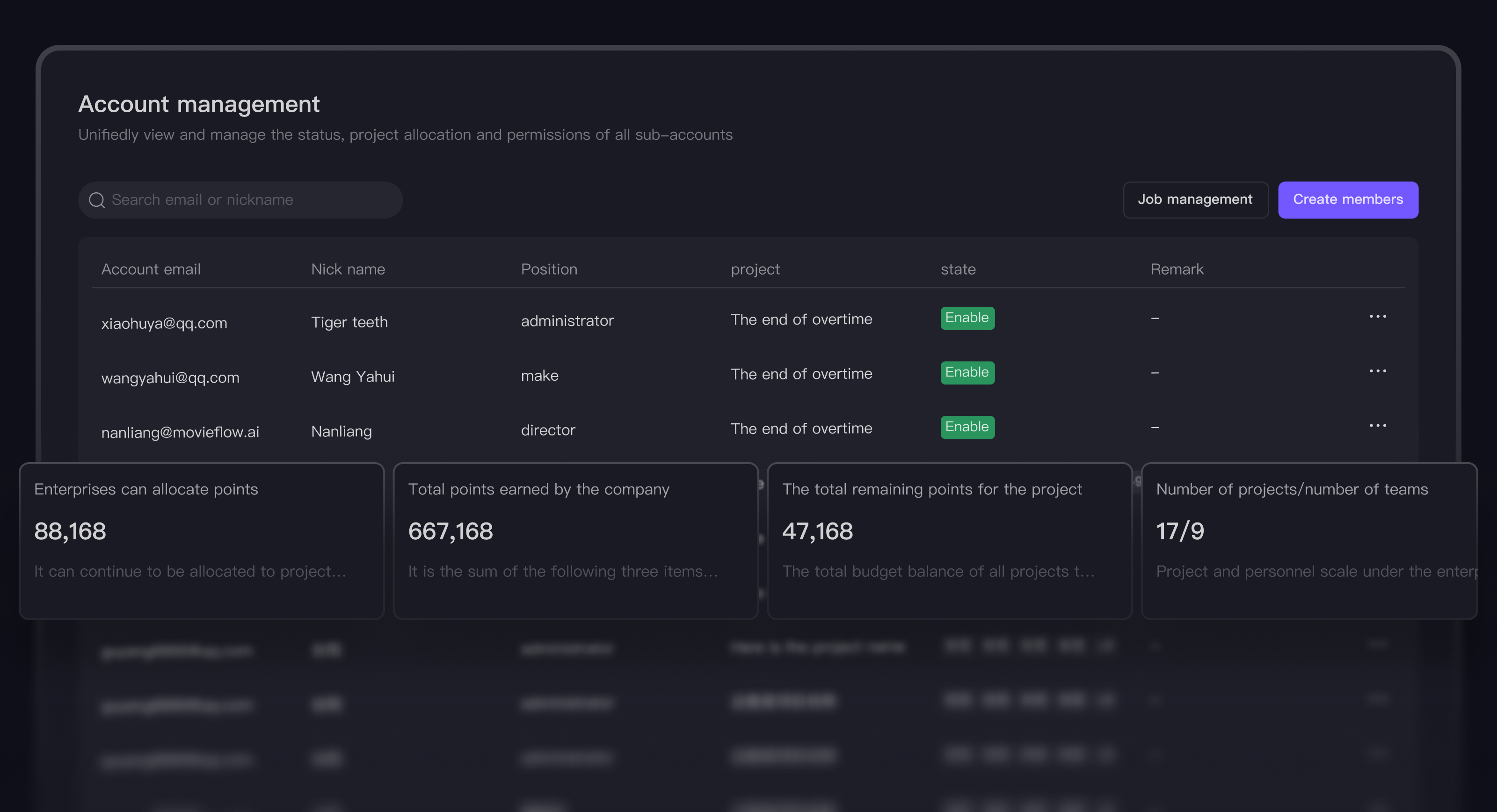Toggle Enable state badge for Nanliang
The width and height of the screenshot is (1497, 812).
click(x=967, y=427)
